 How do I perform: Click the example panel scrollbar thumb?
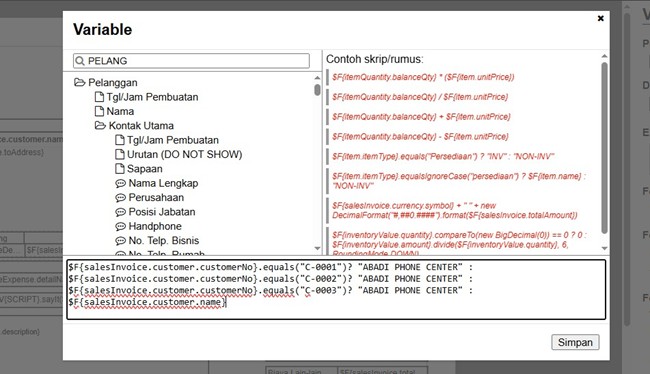[604, 148]
